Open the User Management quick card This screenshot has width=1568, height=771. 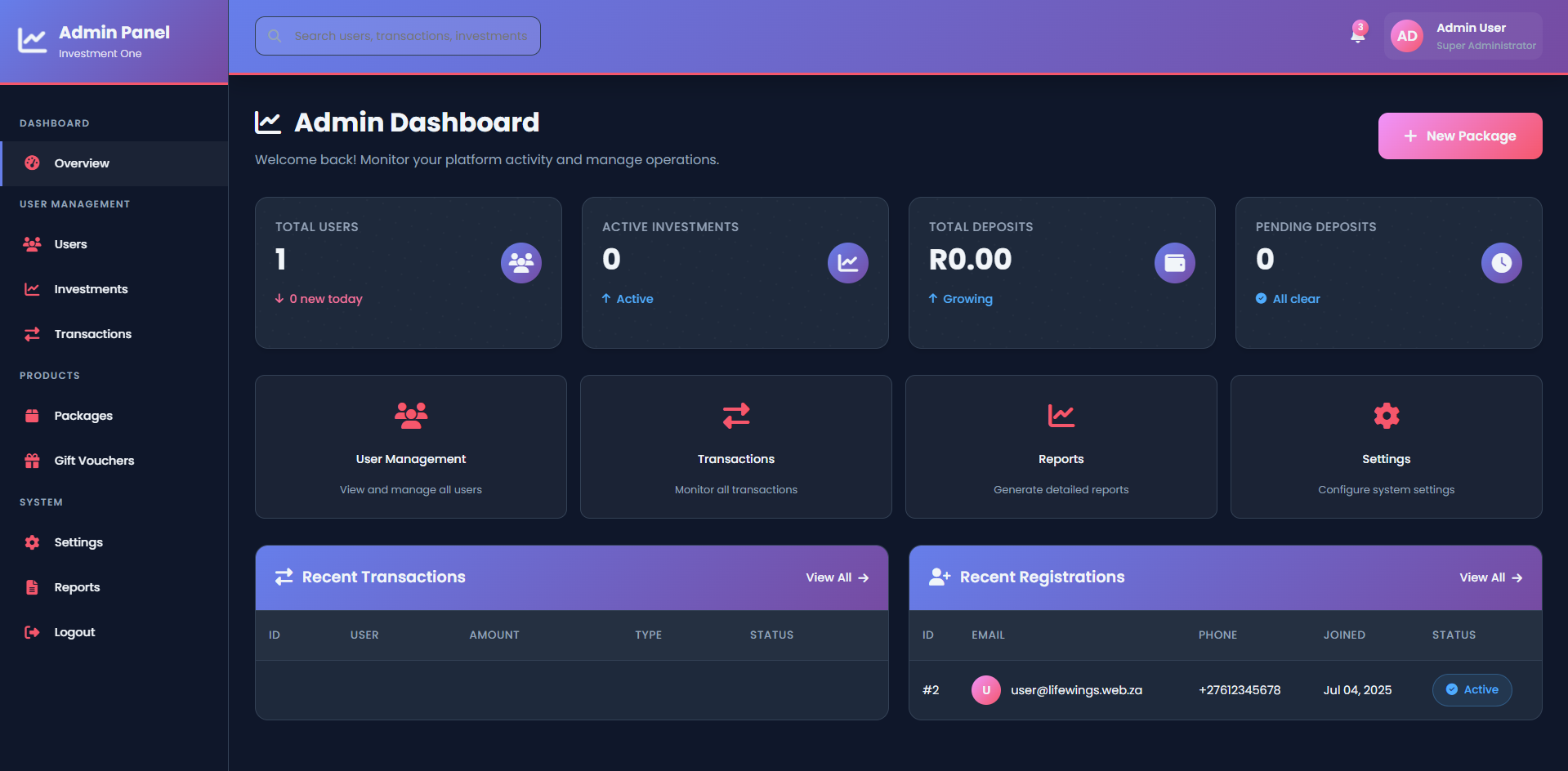411,447
